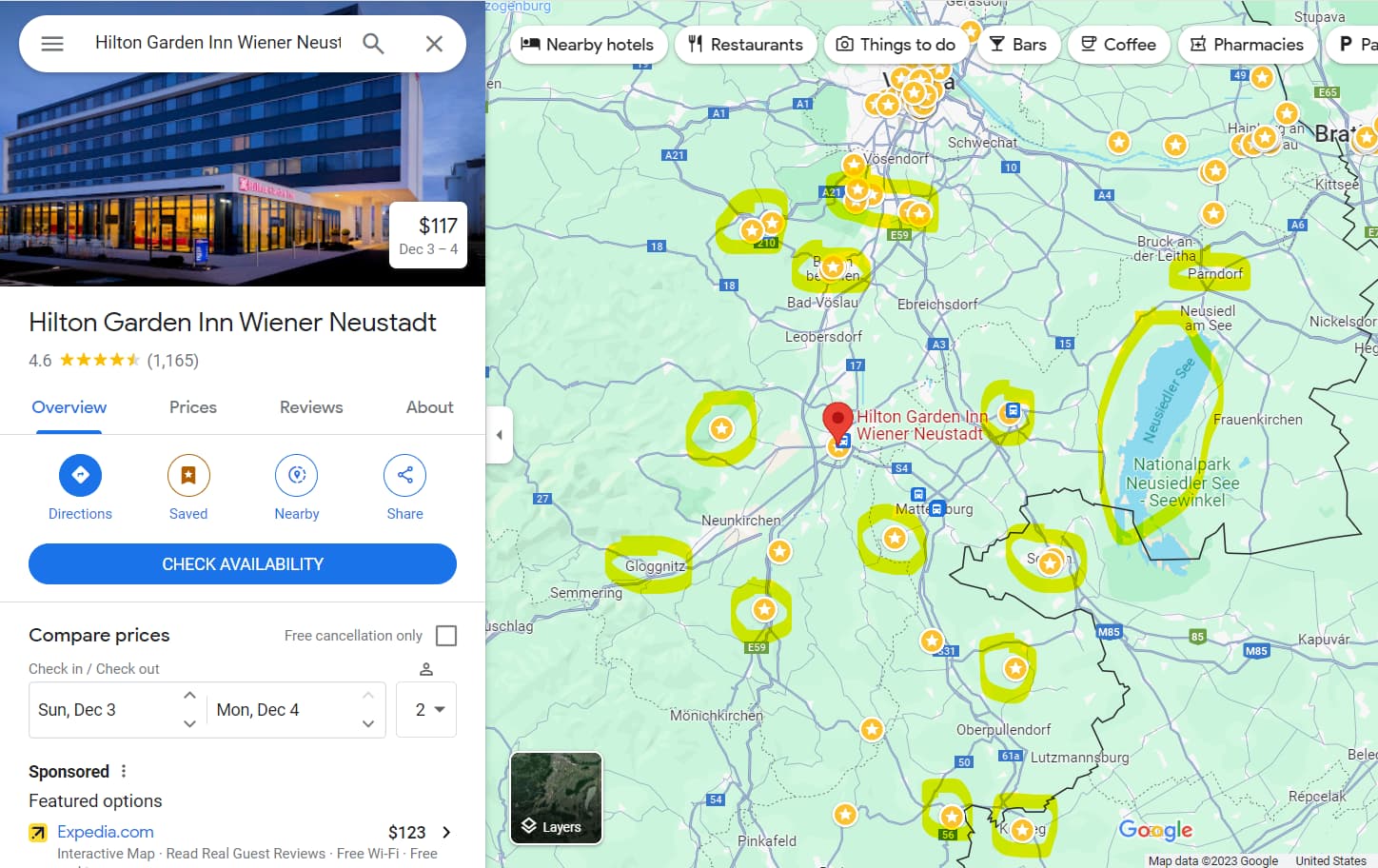1378x868 pixels.
Task: Click the Google logo on the map
Action: point(1155,830)
